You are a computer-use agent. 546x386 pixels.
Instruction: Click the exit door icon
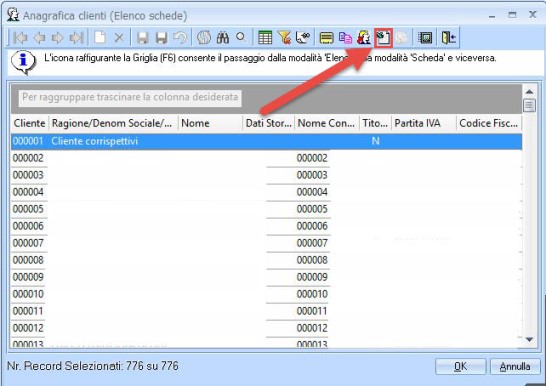coord(448,38)
